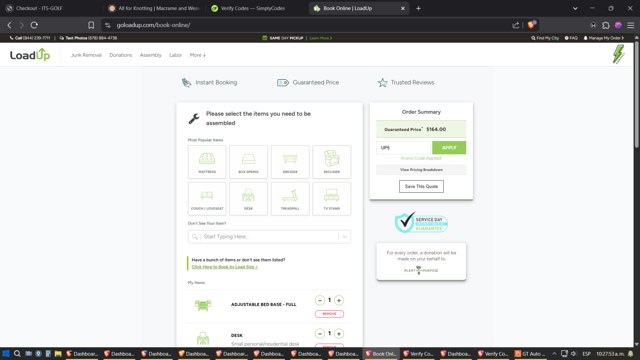
Task: Expand the item search dropdown arrow
Action: pyautogui.click(x=344, y=237)
